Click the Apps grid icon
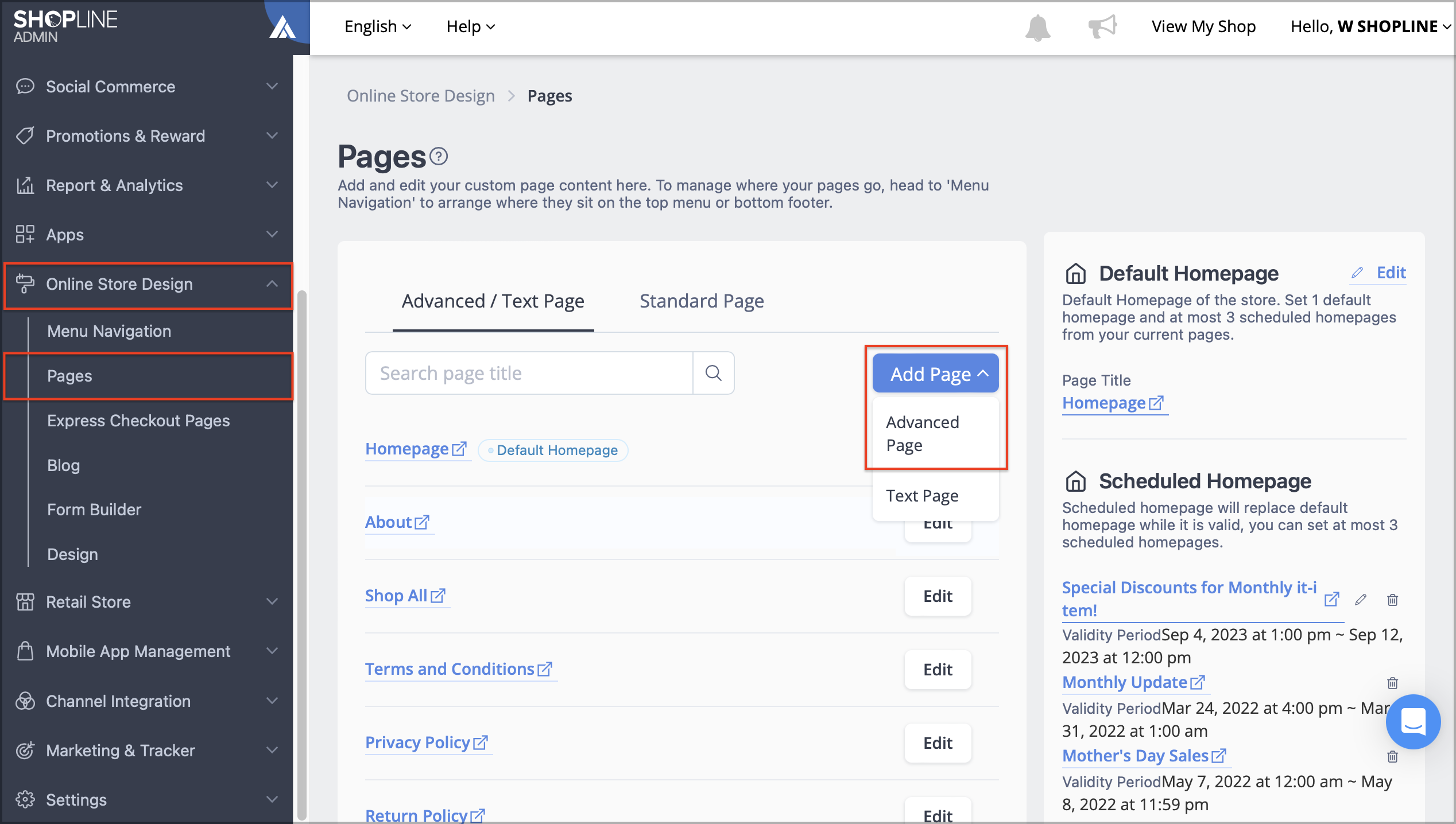This screenshot has height=824, width=1456. click(25, 234)
